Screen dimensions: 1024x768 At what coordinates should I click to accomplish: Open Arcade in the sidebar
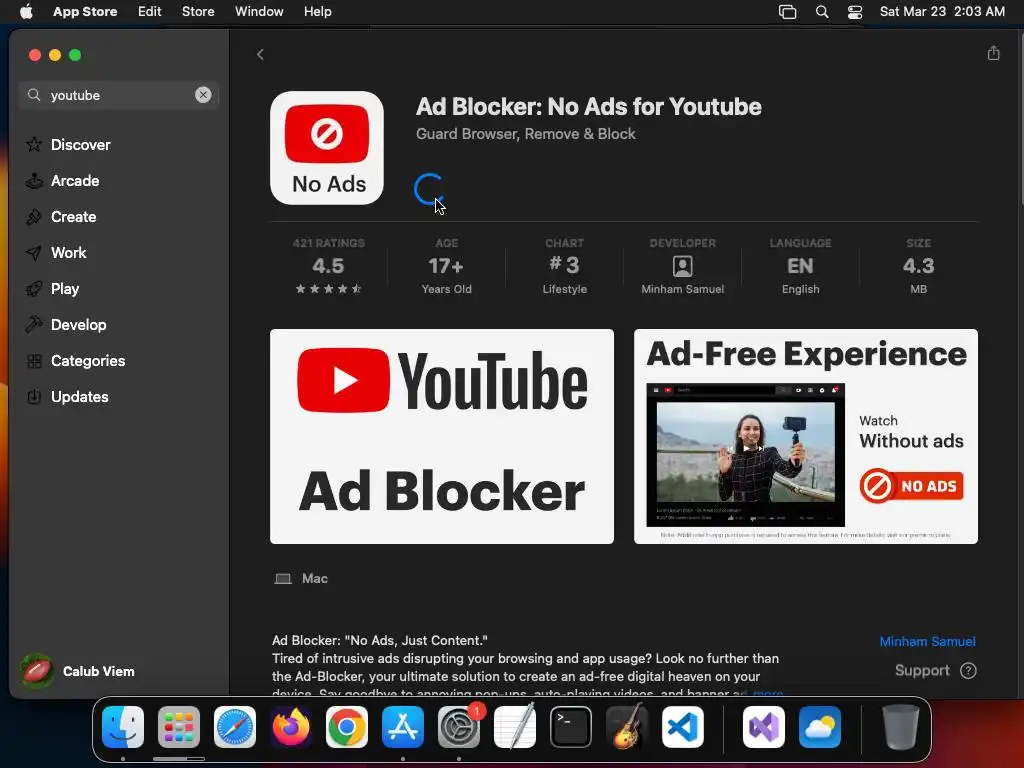pyautogui.click(x=119, y=181)
